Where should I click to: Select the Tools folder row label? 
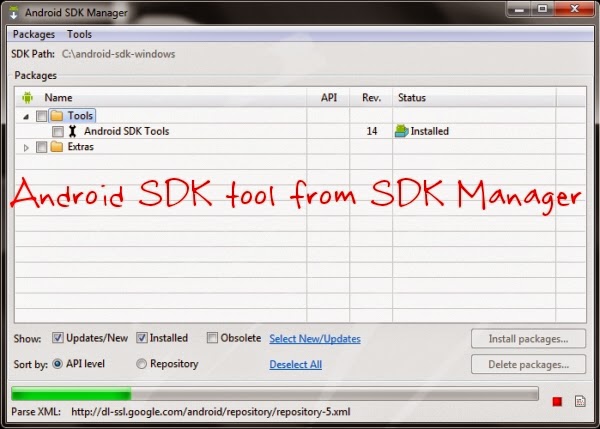coord(80,116)
